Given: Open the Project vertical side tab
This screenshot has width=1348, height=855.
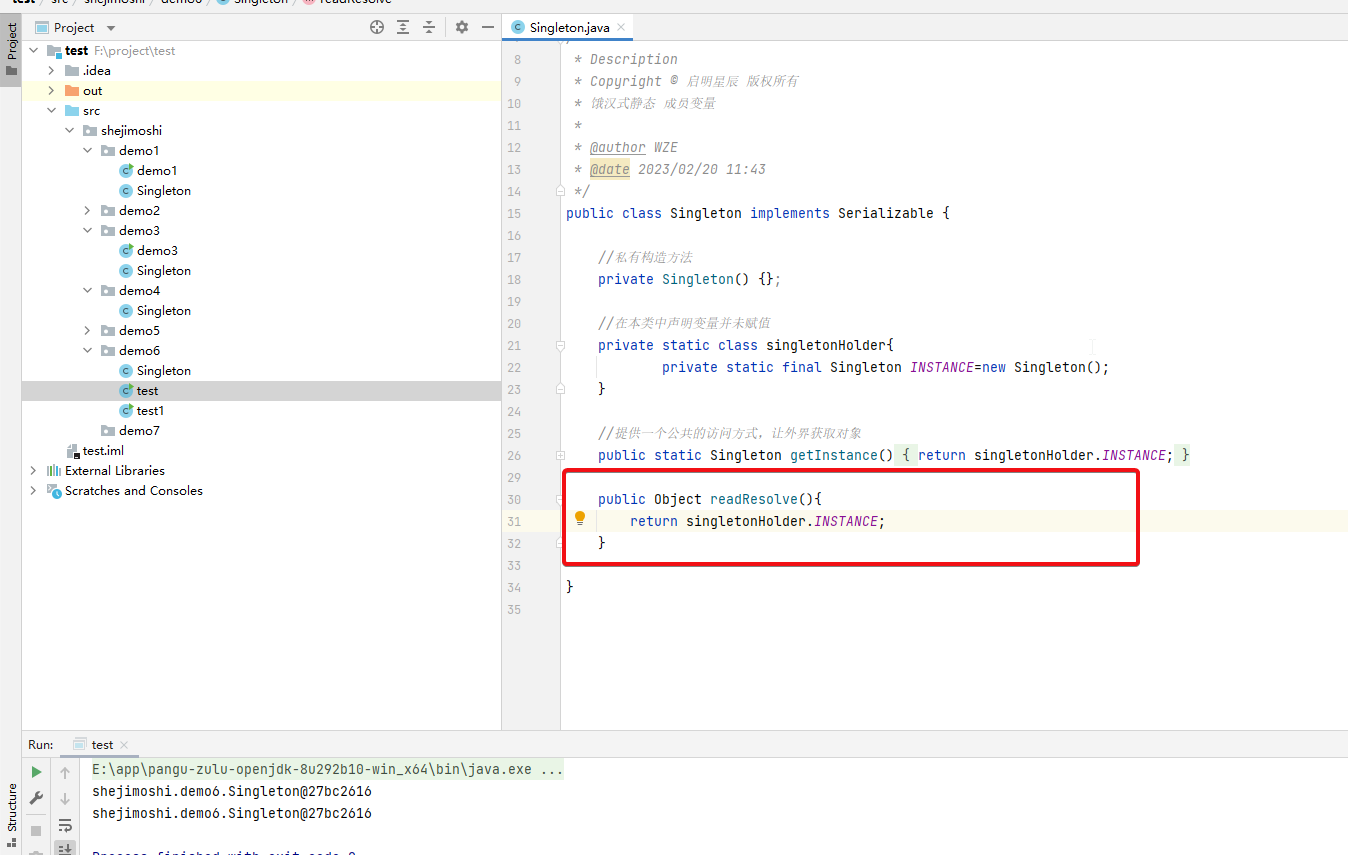Looking at the screenshot, I should (x=11, y=51).
